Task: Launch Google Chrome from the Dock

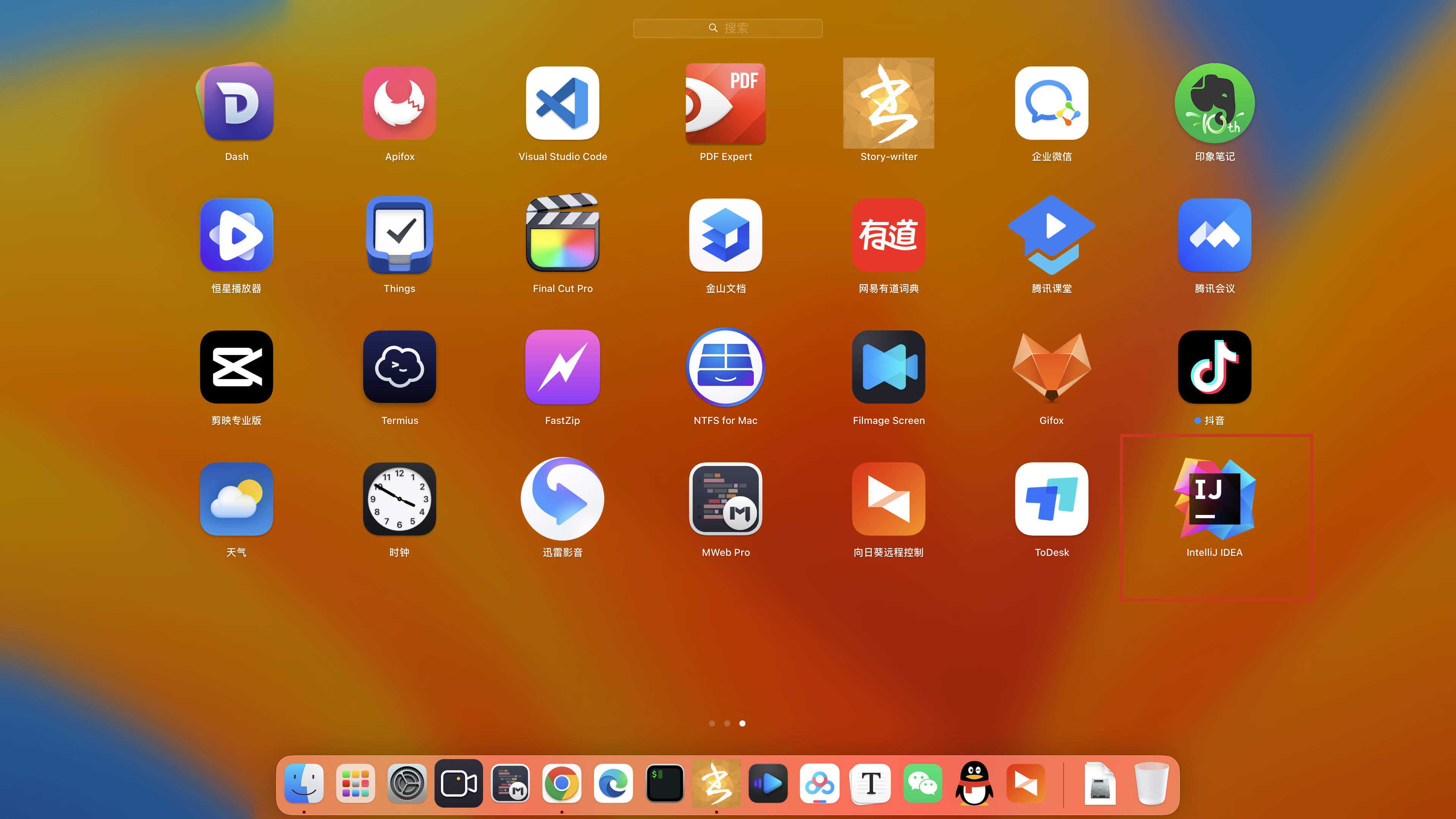Action: click(562, 783)
